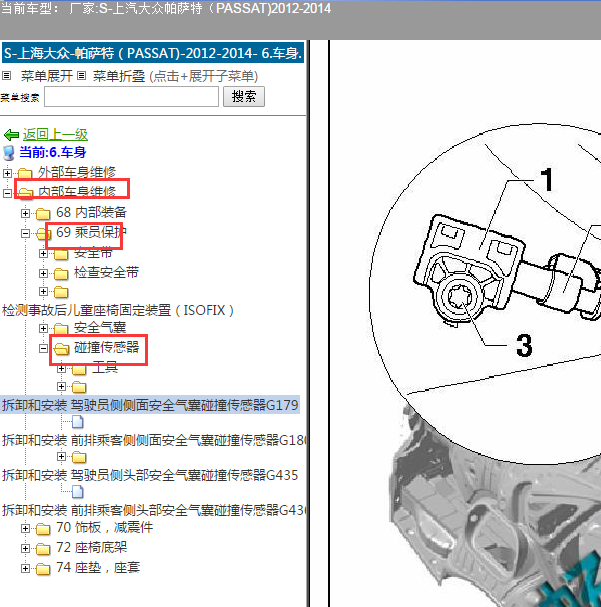The height and width of the screenshot is (607, 601).
Task: Select the 外部车身维修 tree item
Action: pos(77,172)
